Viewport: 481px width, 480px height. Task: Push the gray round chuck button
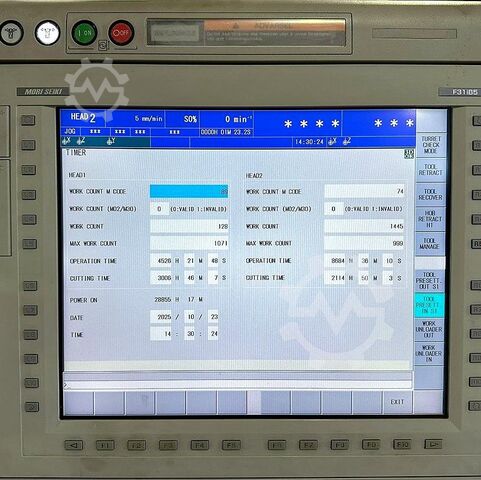tap(11, 32)
